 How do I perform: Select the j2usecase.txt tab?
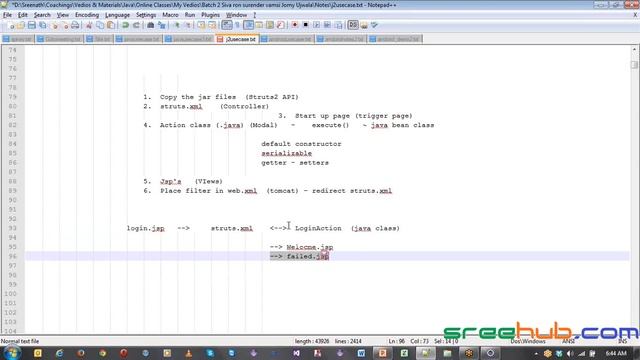(237, 39)
